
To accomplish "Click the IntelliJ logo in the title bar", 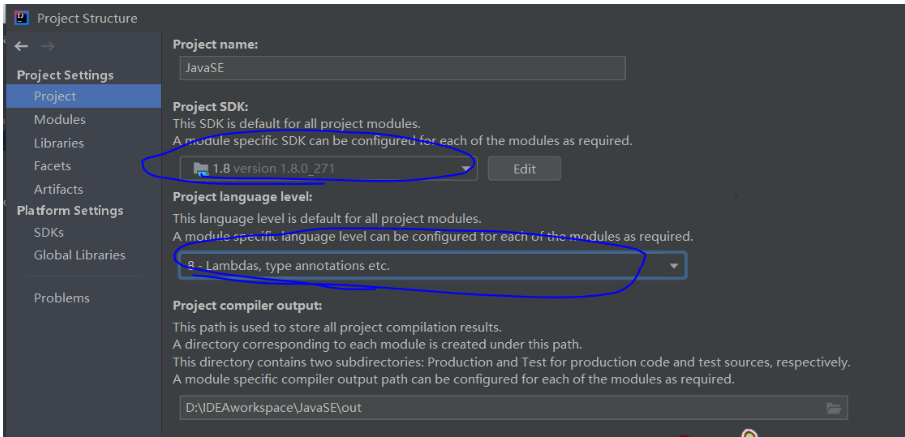I will pos(21,18).
